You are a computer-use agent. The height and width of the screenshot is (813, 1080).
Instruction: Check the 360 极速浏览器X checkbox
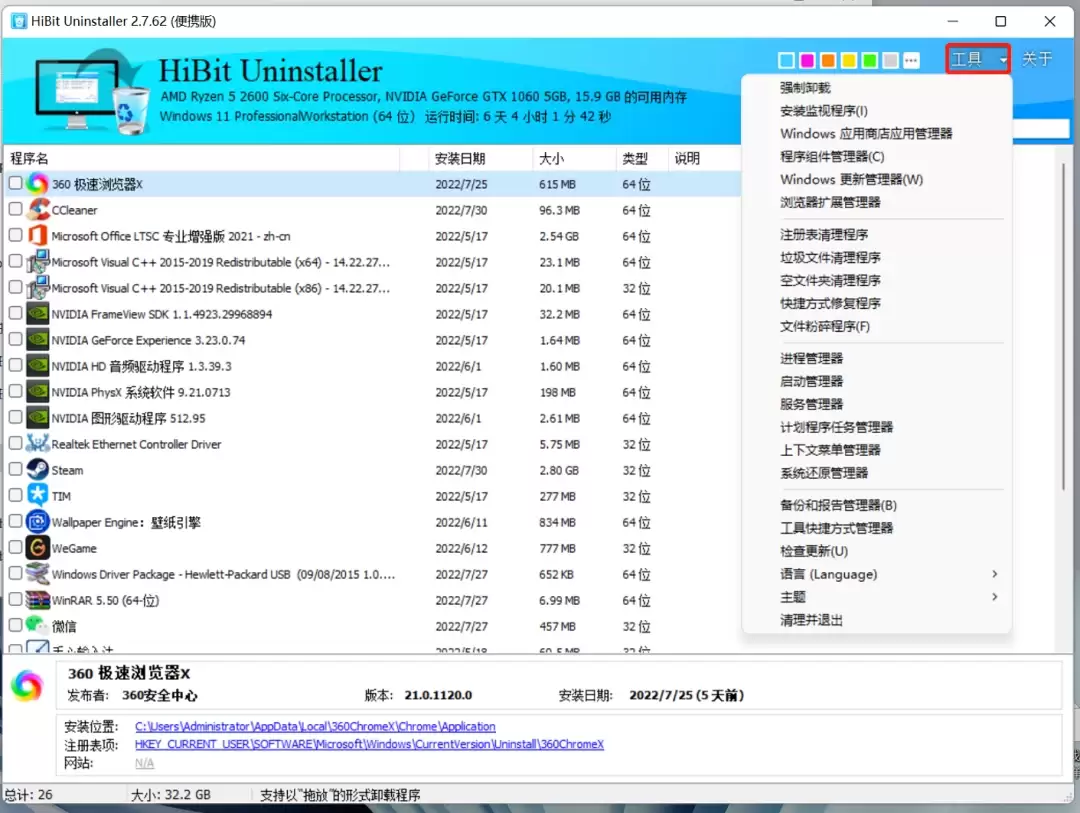click(15, 183)
